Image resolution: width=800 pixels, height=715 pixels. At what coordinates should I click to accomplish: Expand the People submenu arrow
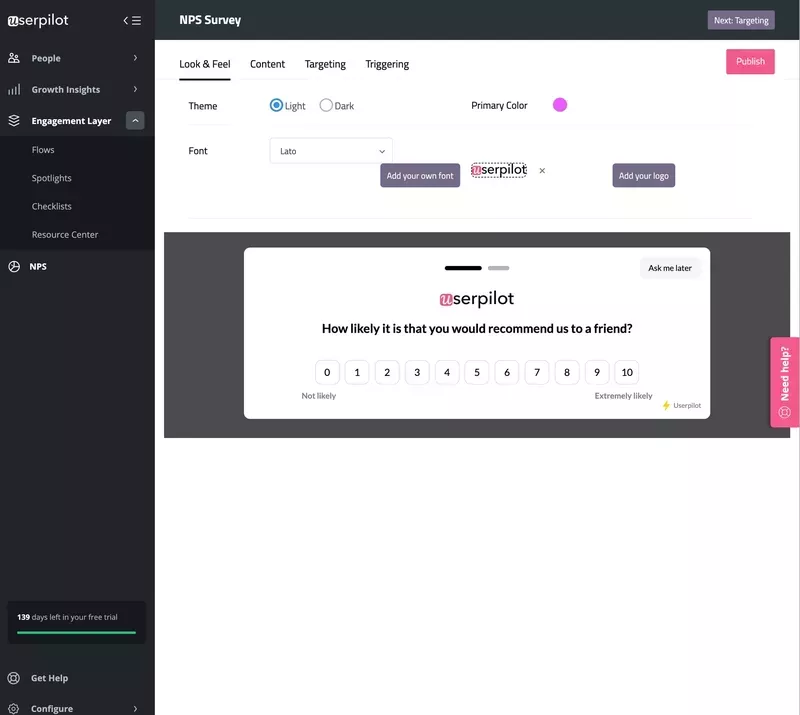[135, 58]
